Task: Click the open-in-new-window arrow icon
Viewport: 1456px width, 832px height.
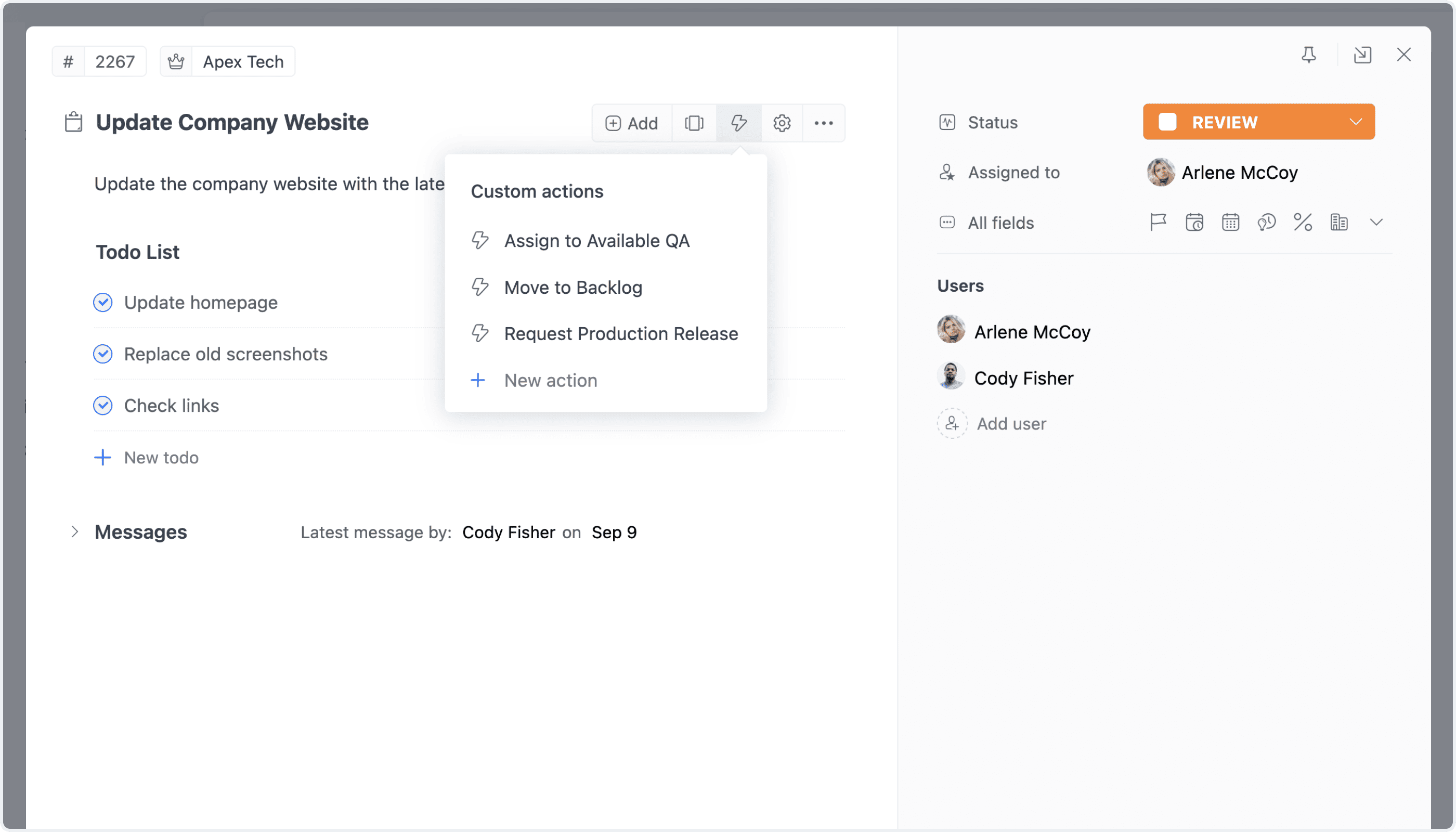Action: coord(1362,55)
